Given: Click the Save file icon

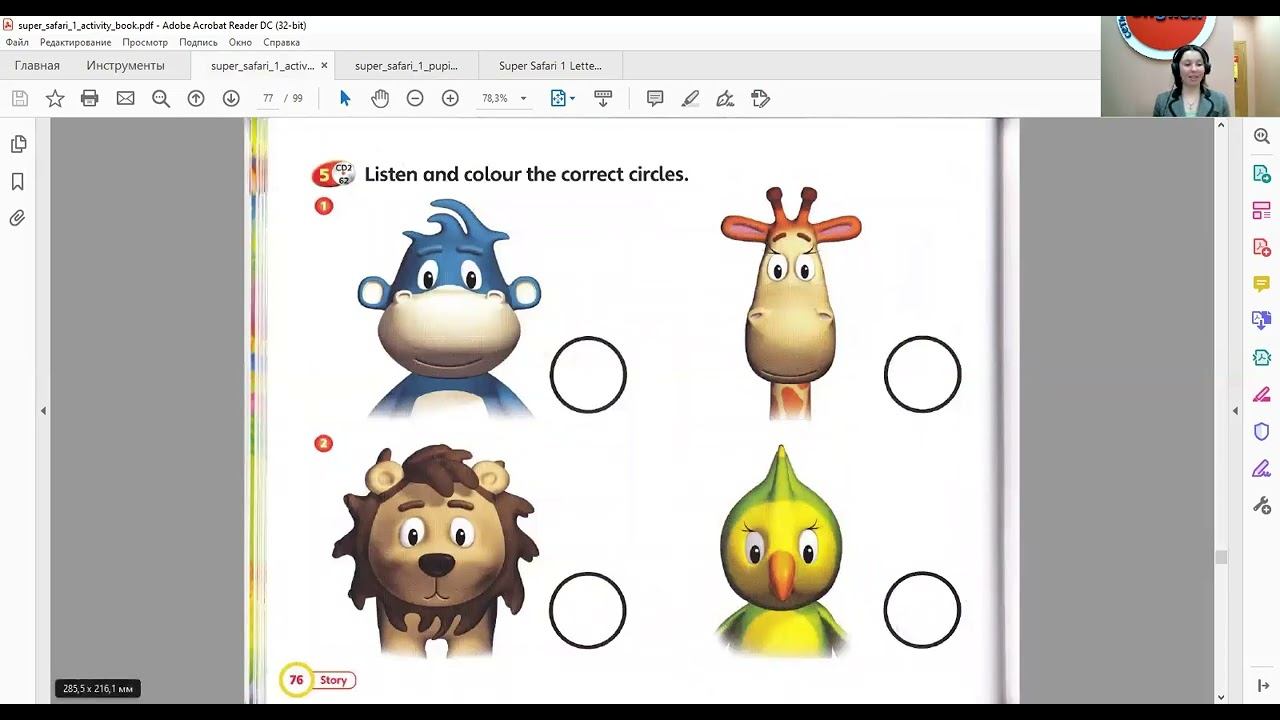Looking at the screenshot, I should click(20, 98).
